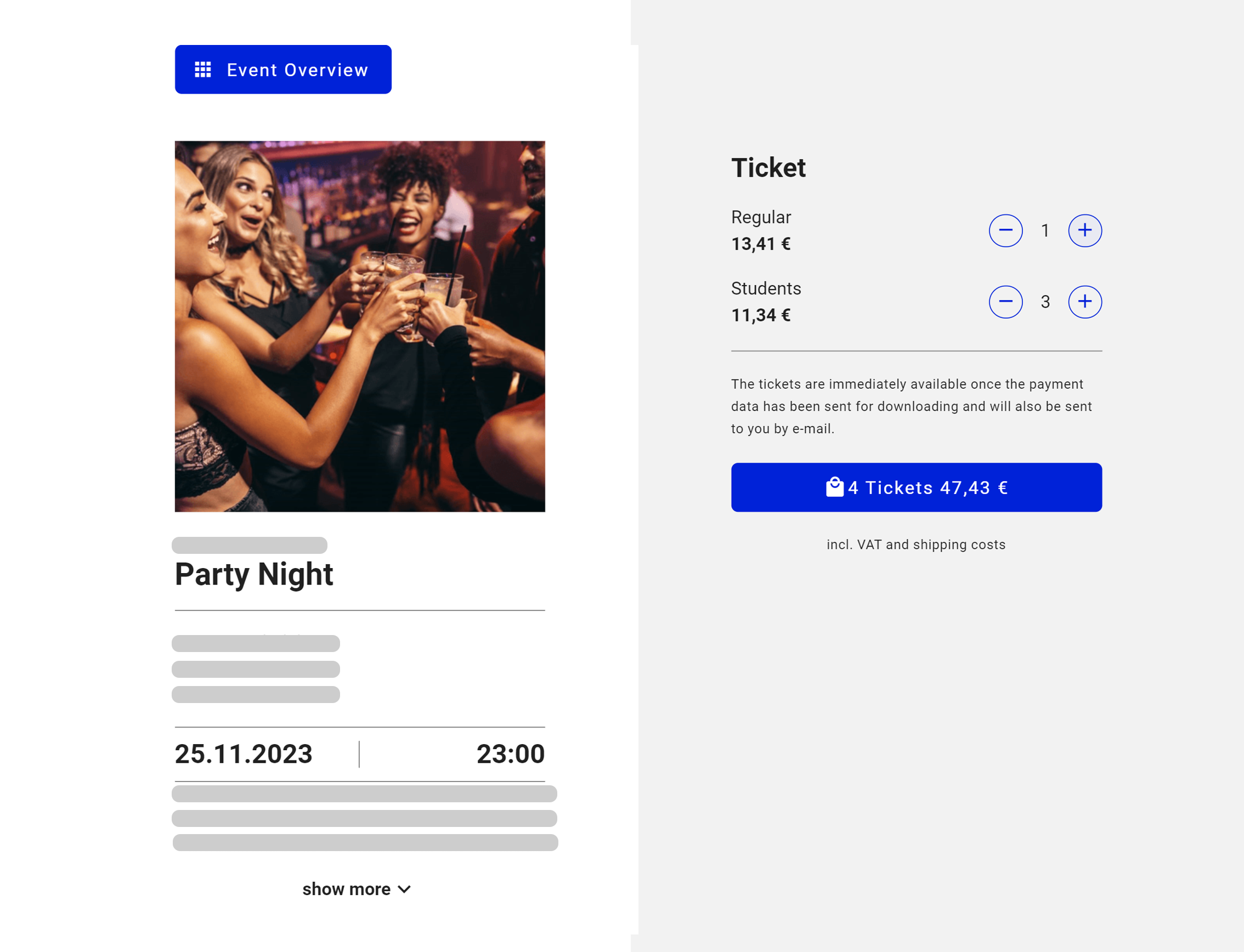This screenshot has height=952, width=1244.
Task: Select the Regular quantity value 1
Action: coord(1045,231)
